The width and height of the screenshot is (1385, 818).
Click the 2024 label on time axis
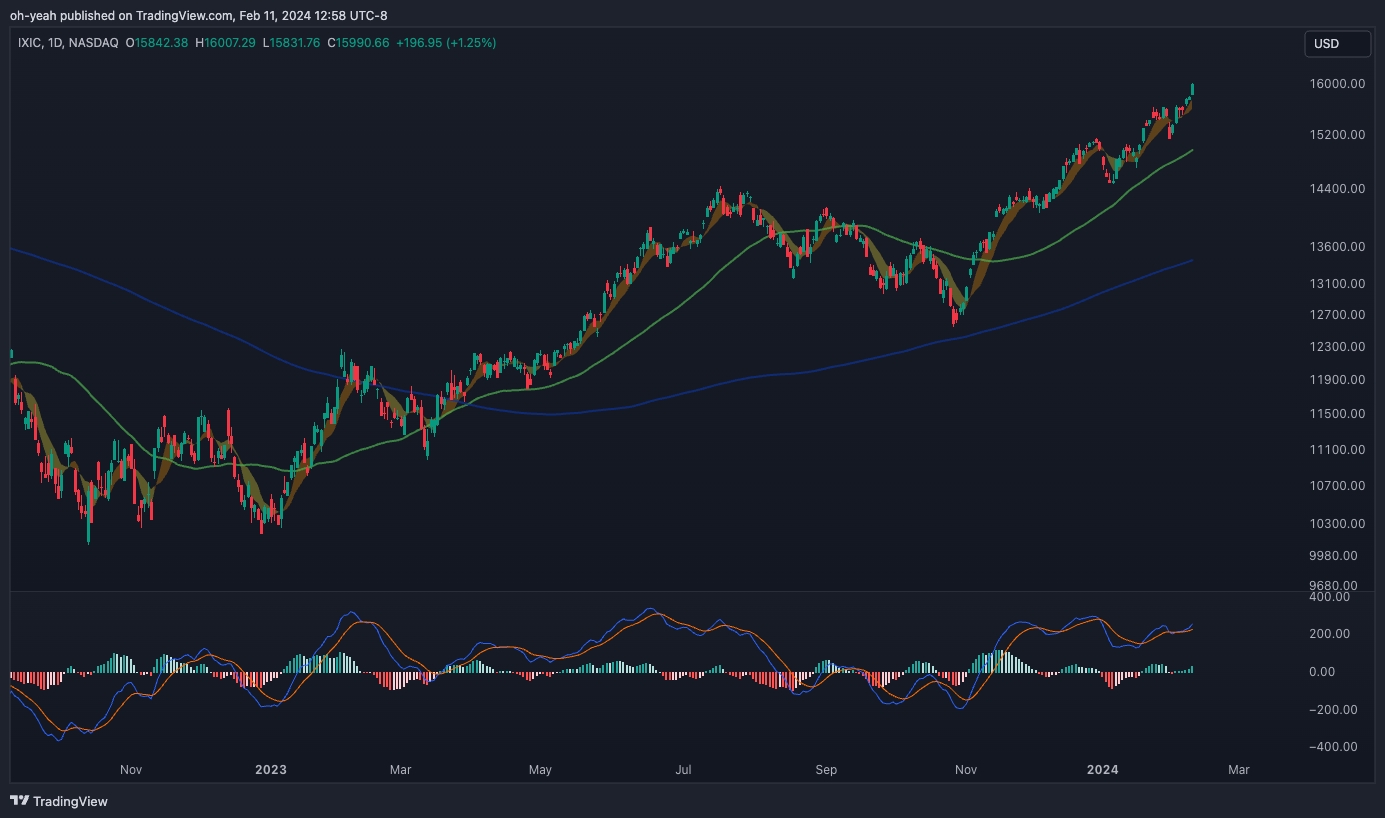[1102, 770]
